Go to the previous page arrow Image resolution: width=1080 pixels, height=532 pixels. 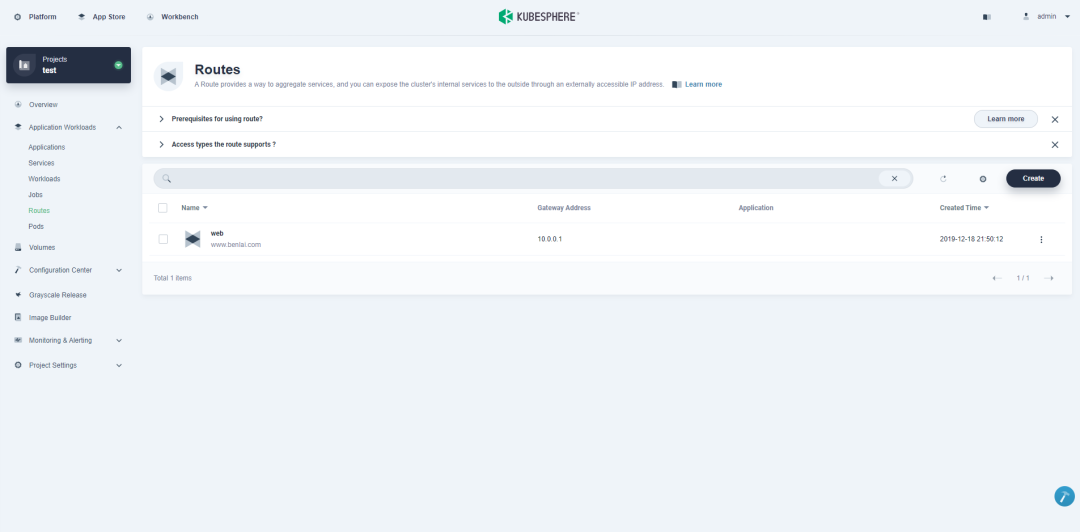[997, 278]
